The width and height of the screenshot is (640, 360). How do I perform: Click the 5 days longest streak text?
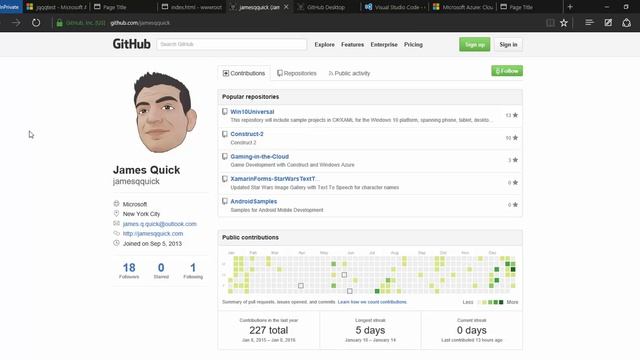370,330
